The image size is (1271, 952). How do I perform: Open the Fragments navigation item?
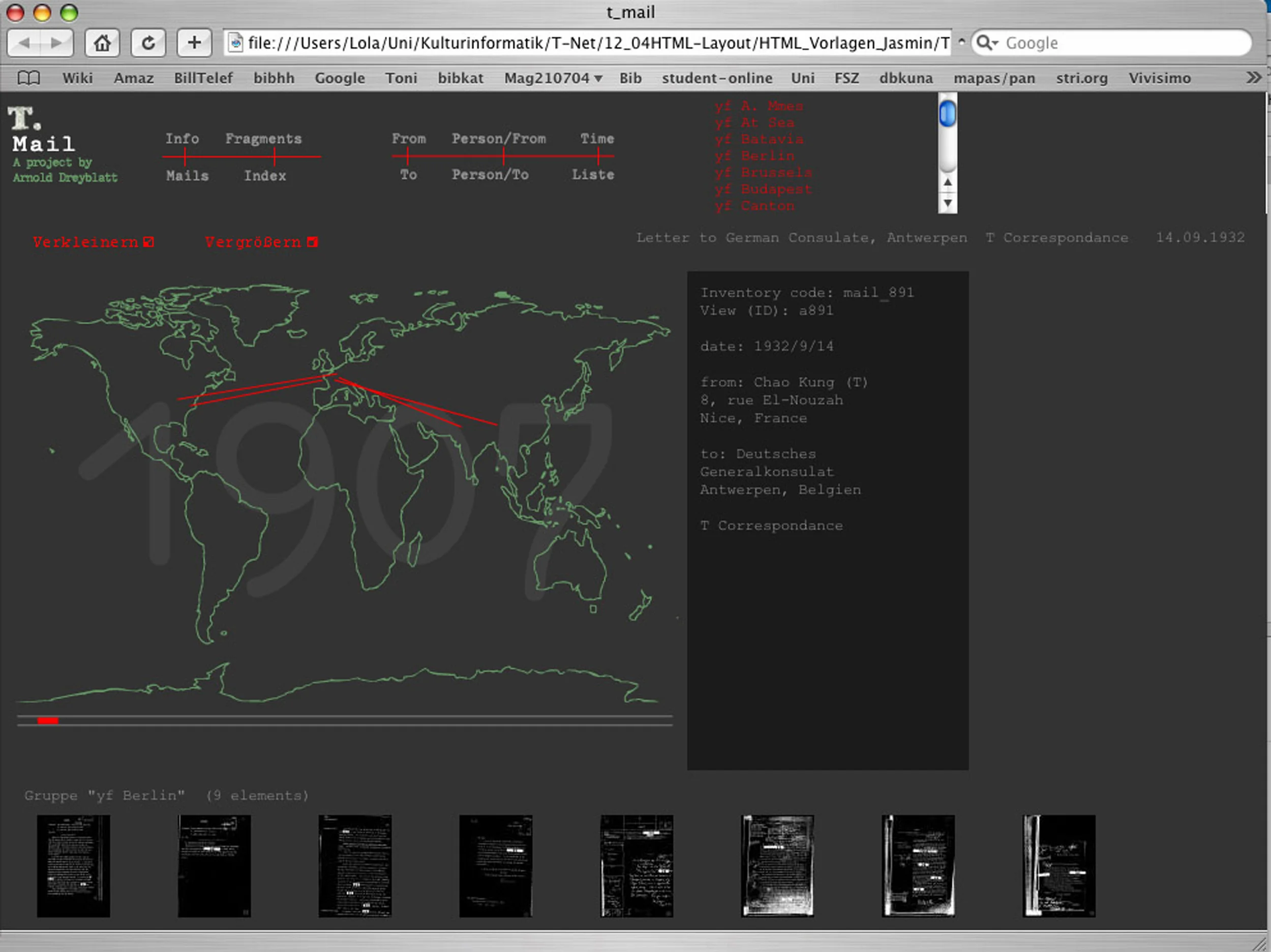point(263,138)
